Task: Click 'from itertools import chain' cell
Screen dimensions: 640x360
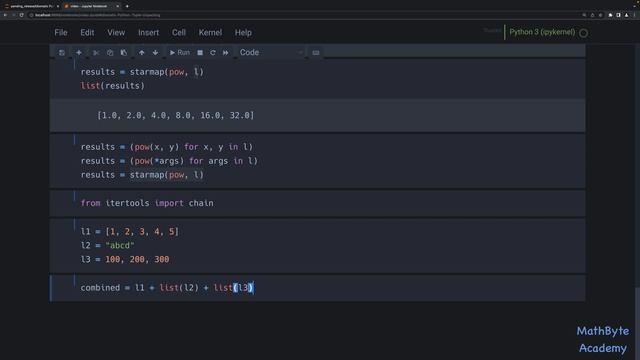Action: tap(317, 203)
